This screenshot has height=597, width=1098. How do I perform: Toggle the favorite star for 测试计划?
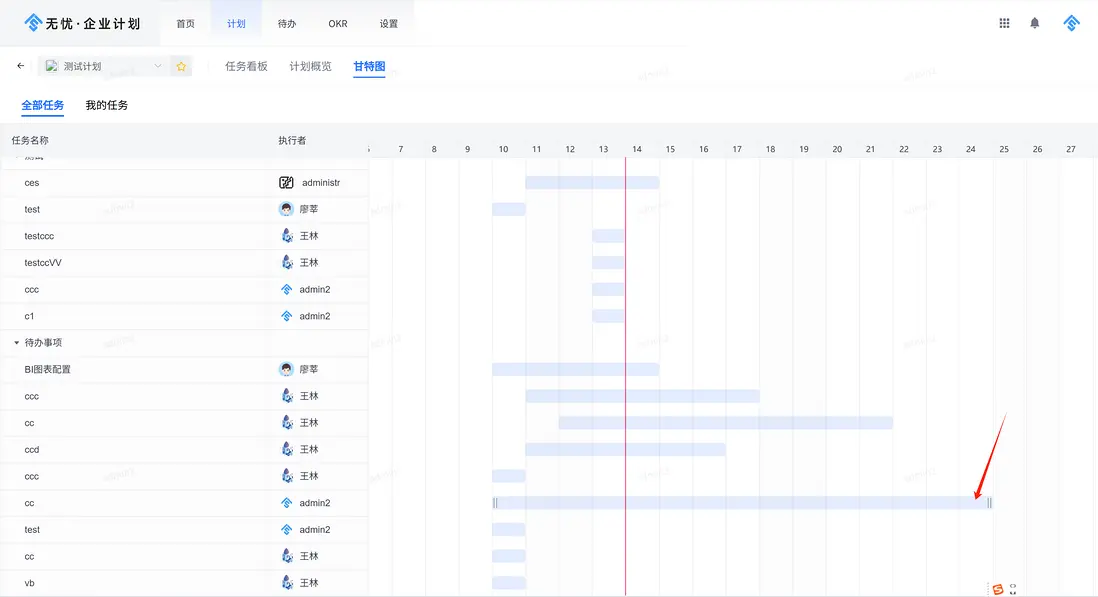click(x=181, y=66)
